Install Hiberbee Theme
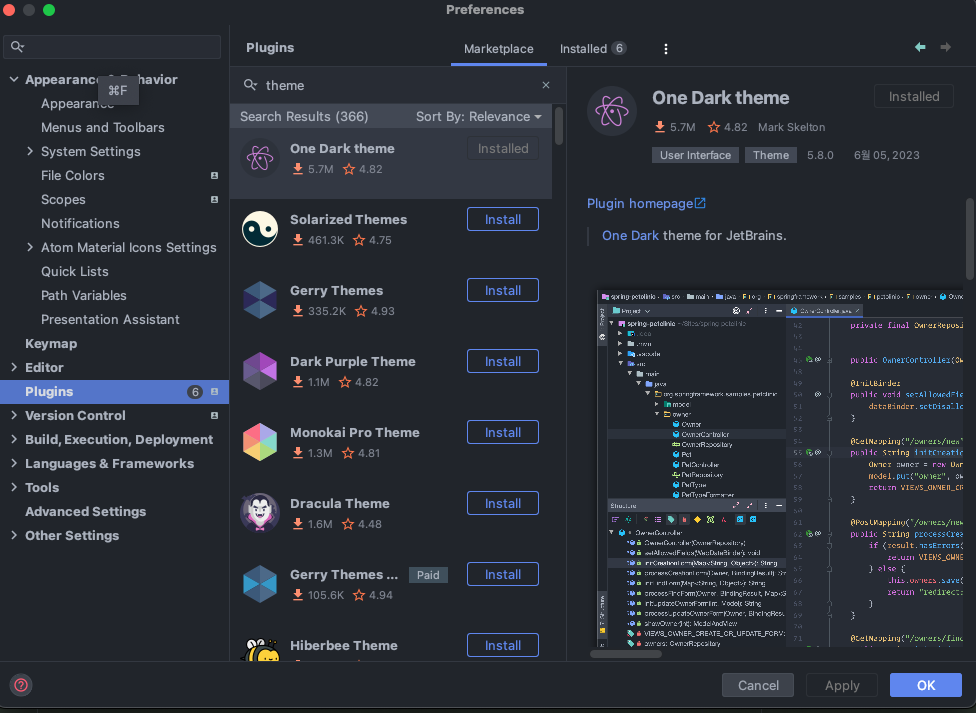The width and height of the screenshot is (976, 713). [503, 645]
